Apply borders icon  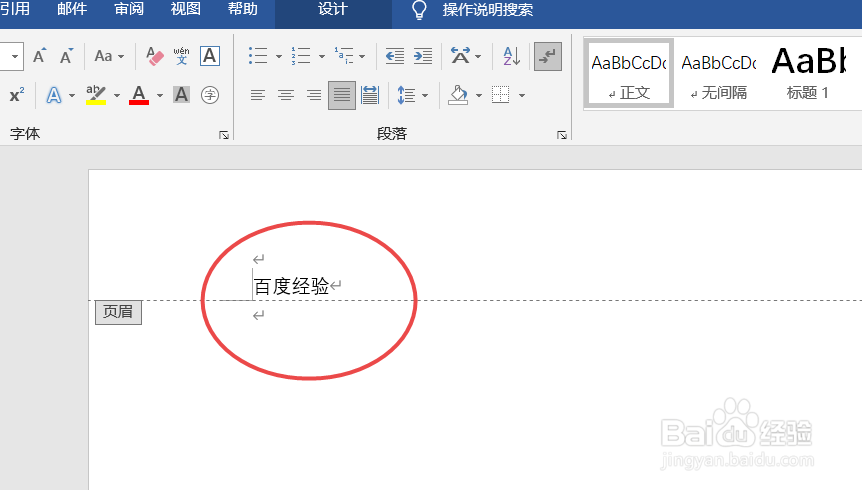[x=501, y=95]
